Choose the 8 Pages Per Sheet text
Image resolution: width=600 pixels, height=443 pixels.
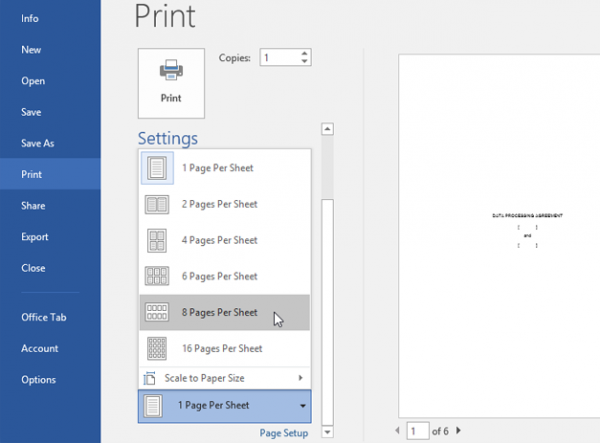220,313
